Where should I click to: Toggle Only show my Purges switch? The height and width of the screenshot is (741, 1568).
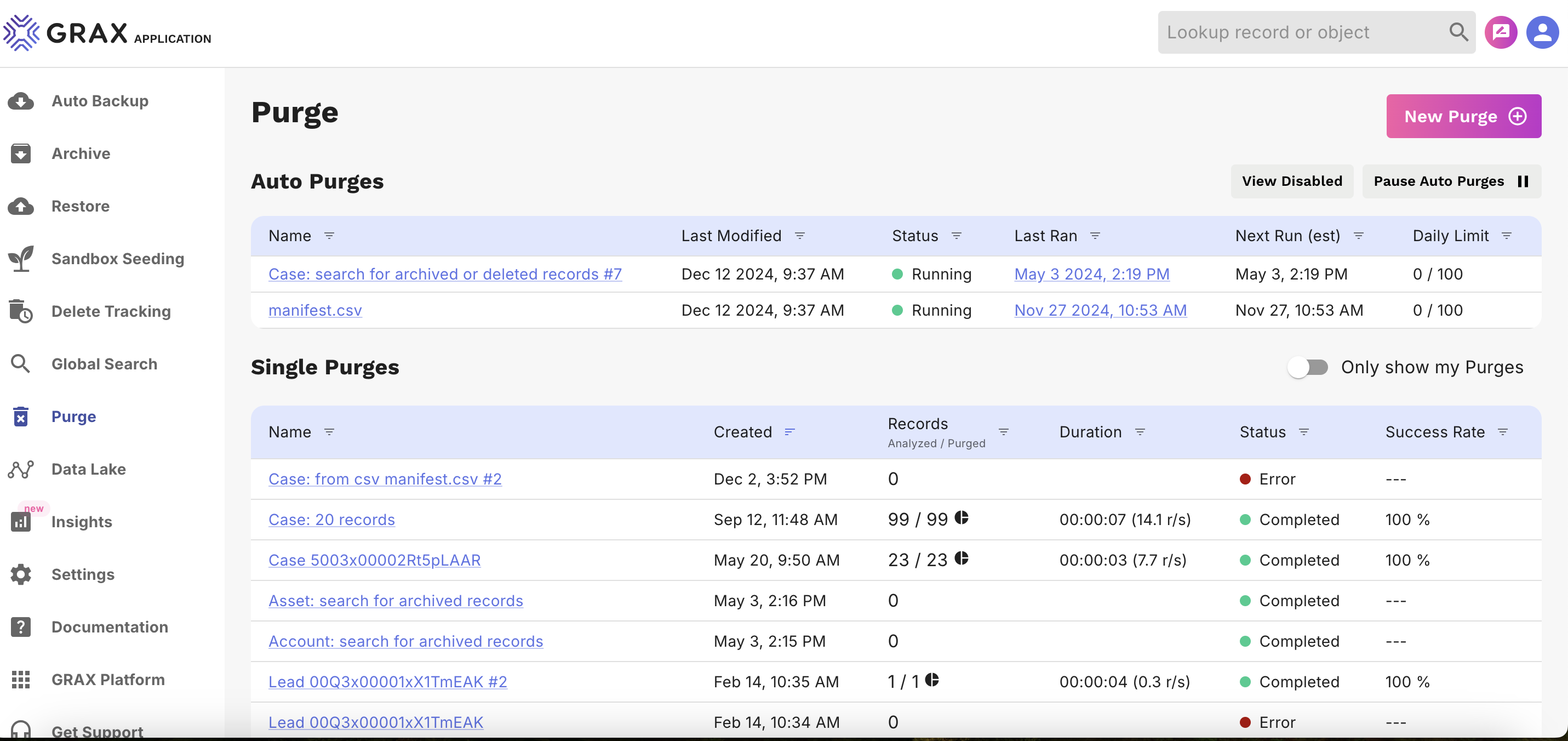click(1308, 367)
